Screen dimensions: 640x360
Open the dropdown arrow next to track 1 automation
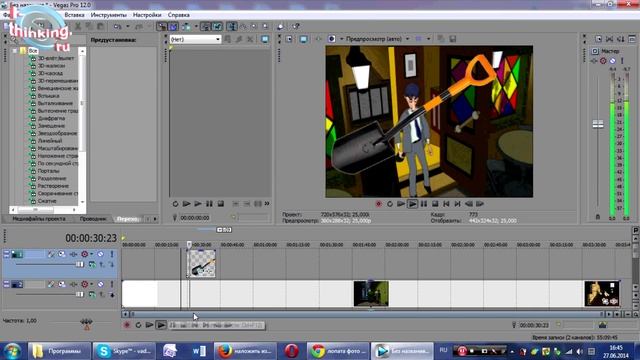[91, 254]
